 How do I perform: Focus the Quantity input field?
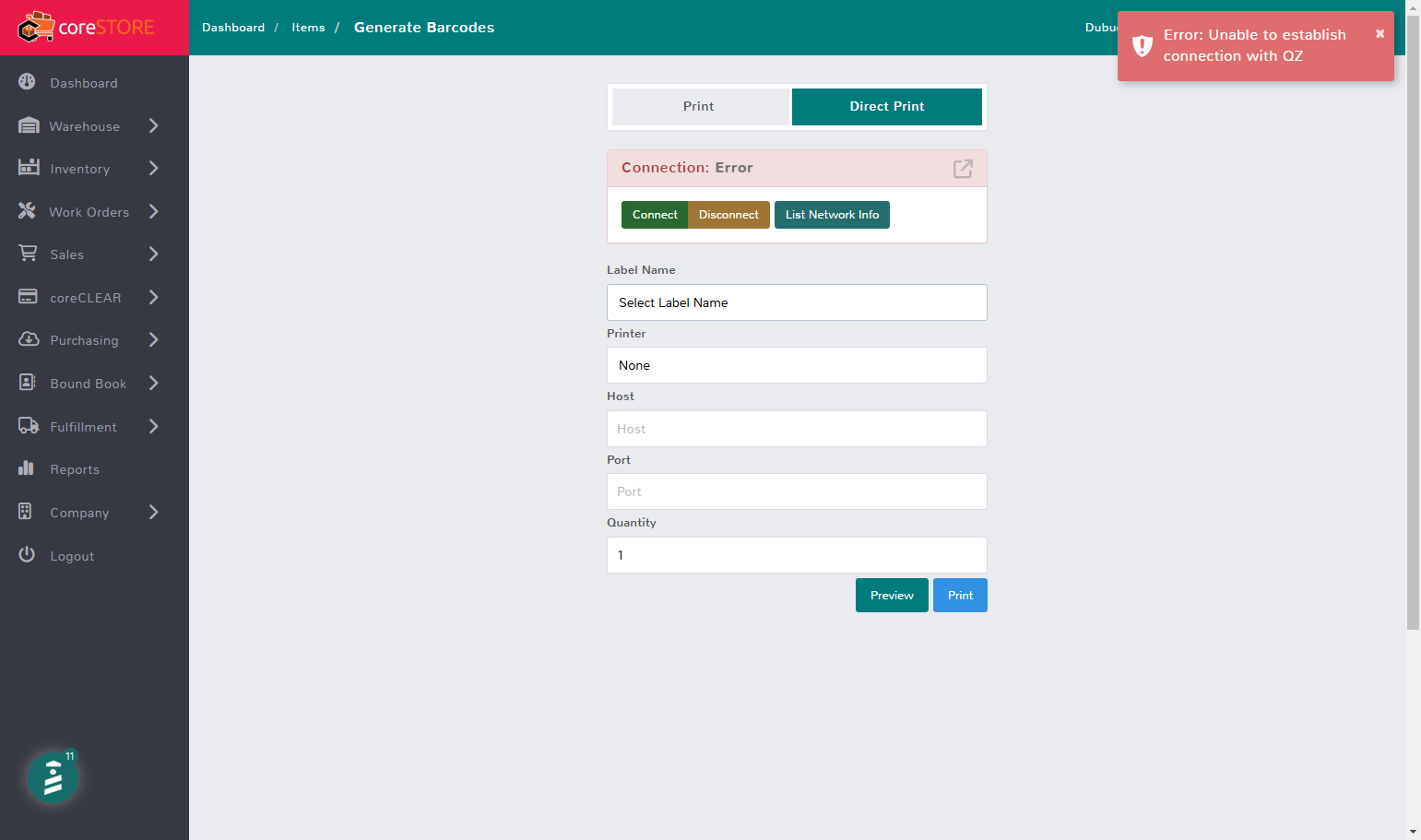(x=797, y=555)
